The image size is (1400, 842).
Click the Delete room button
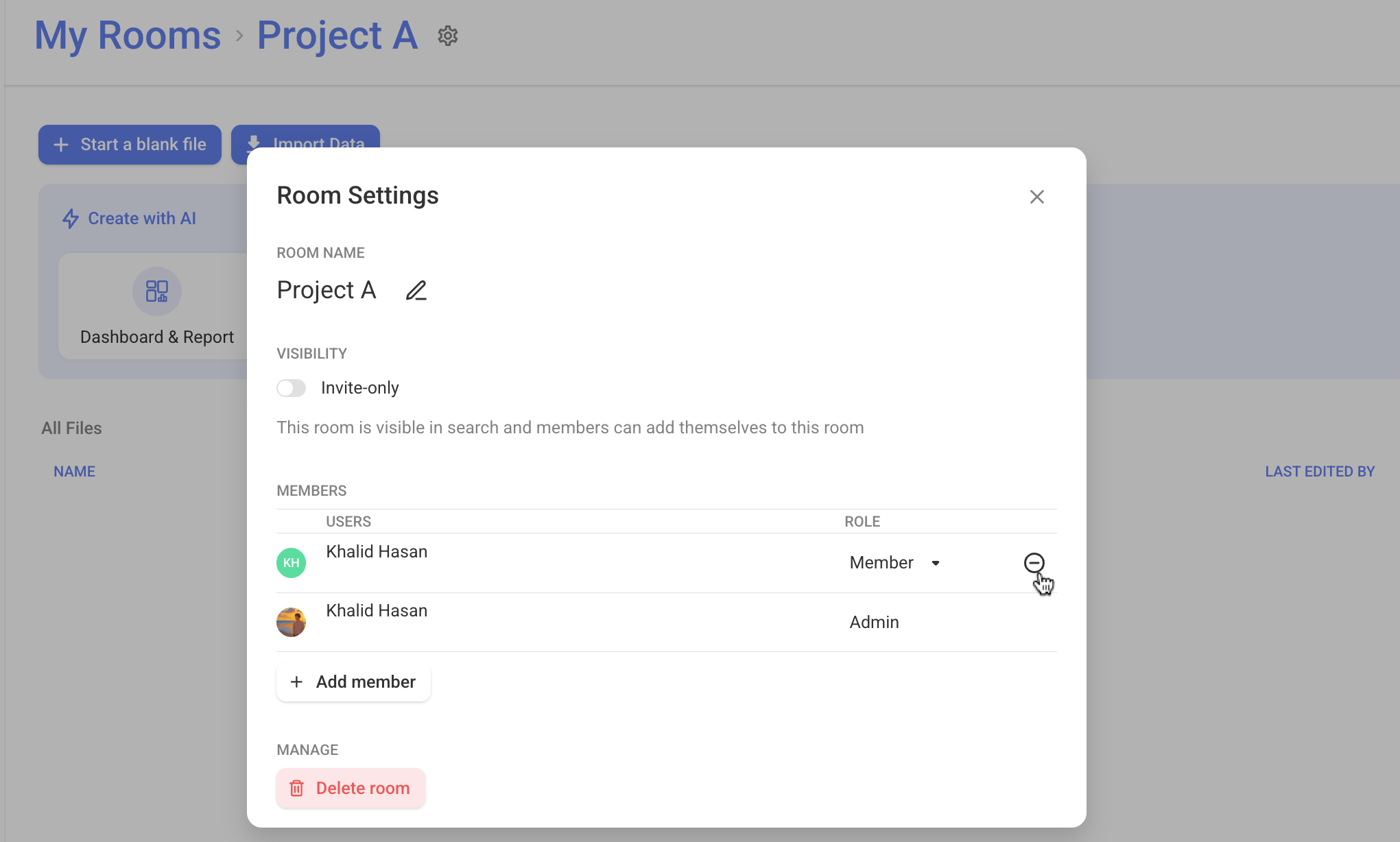pyautogui.click(x=351, y=788)
